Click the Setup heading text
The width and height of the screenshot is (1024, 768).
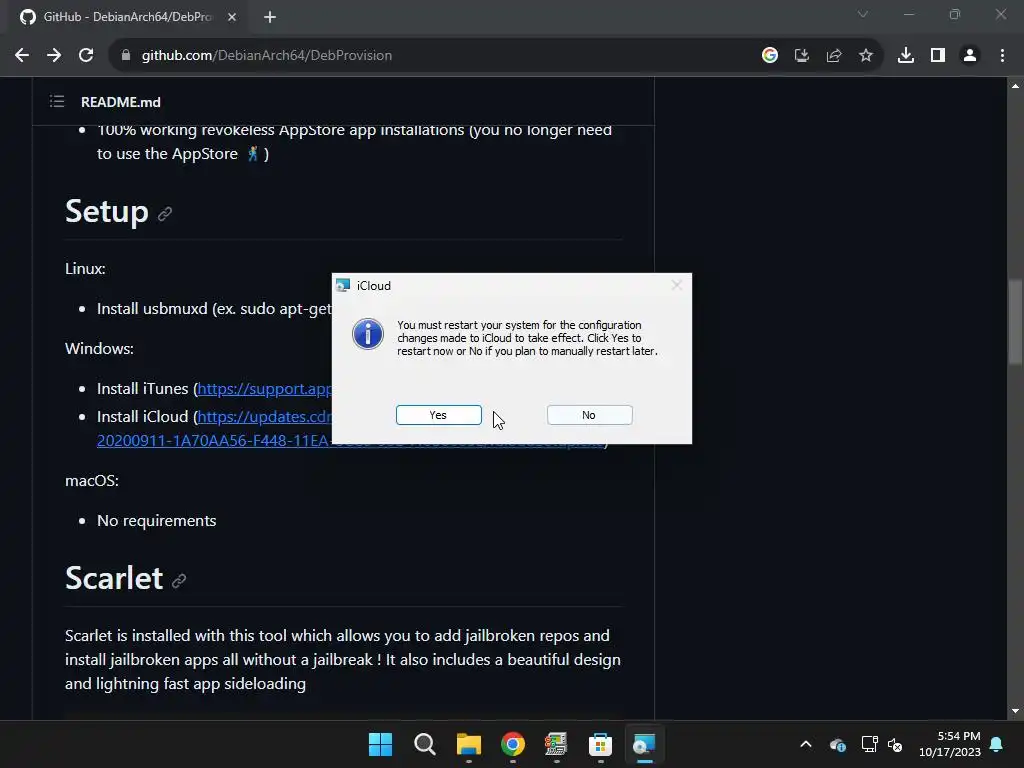[x=106, y=212]
